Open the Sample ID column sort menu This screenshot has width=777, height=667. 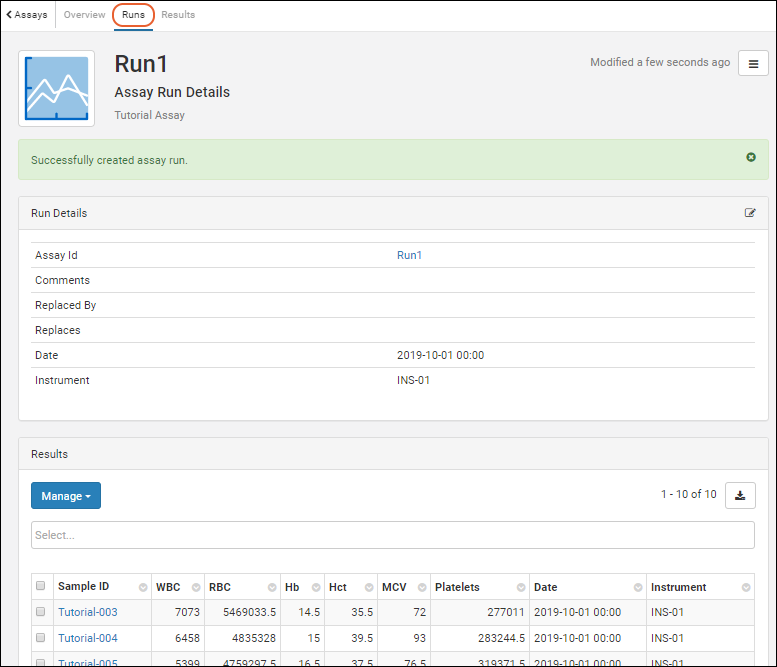point(143,587)
